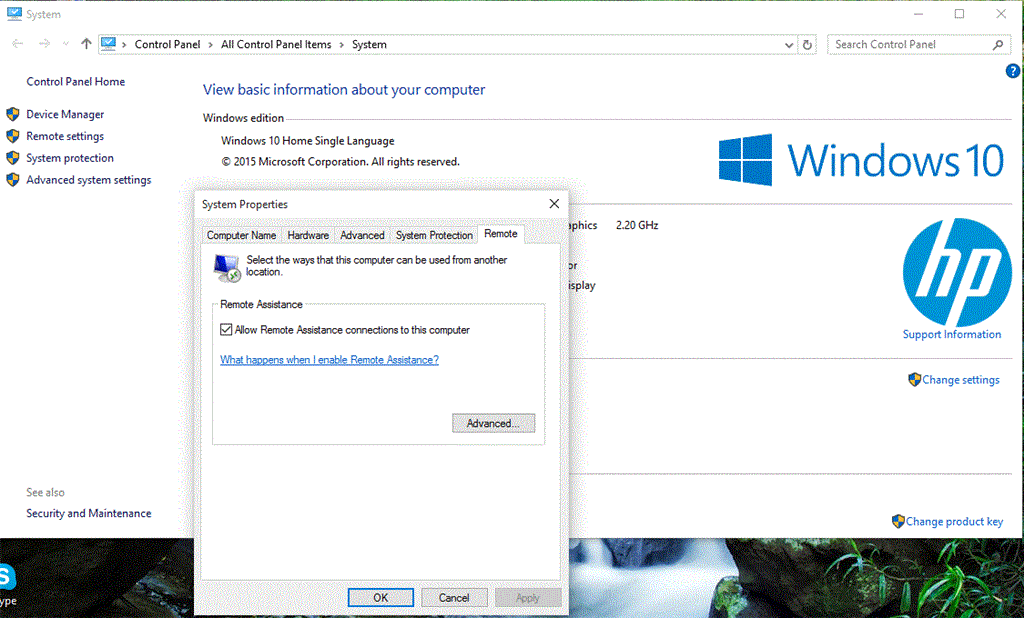1024x618 pixels.
Task: Select the Remote tab
Action: 501,234
